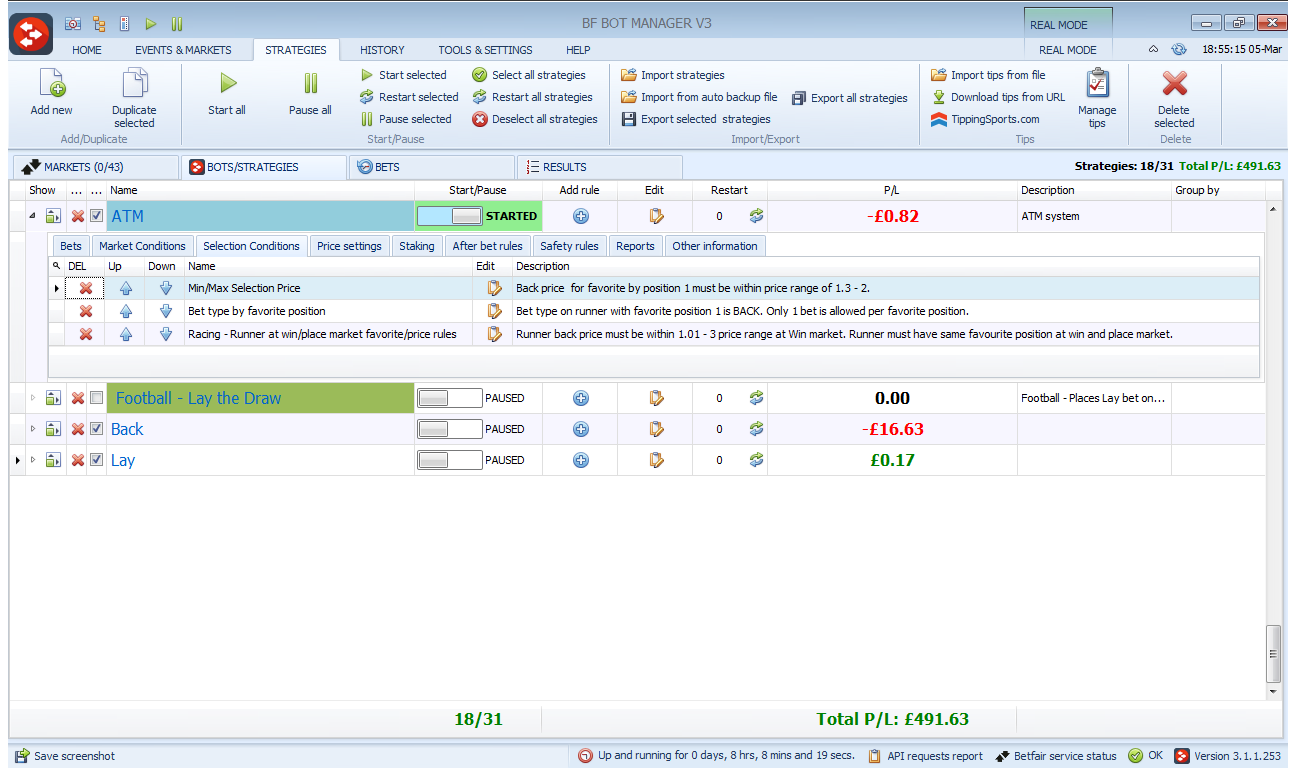Viewport: 1296px width, 776px height.
Task: Add rule to ATM strategy
Action: [x=580, y=216]
